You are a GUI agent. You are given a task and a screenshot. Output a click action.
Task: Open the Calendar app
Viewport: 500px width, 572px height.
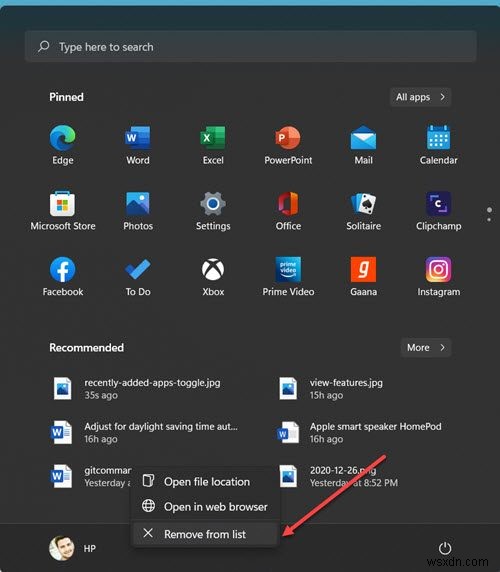[x=438, y=144]
